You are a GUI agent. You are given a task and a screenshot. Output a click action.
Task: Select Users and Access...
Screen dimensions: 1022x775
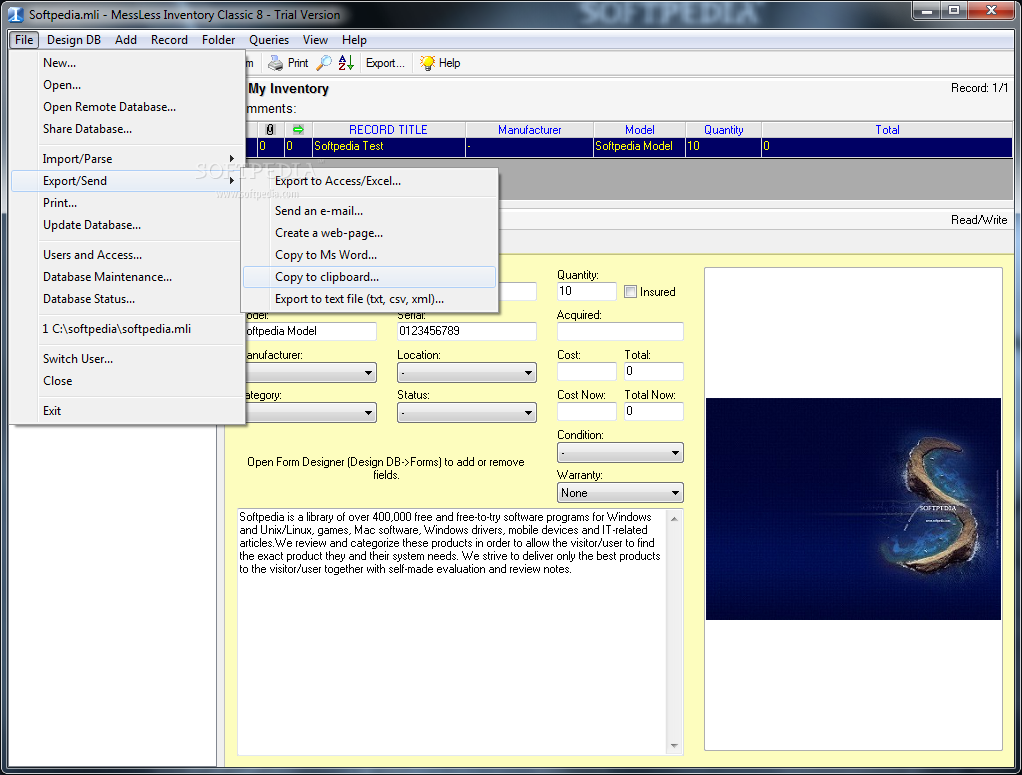[x=127, y=255]
